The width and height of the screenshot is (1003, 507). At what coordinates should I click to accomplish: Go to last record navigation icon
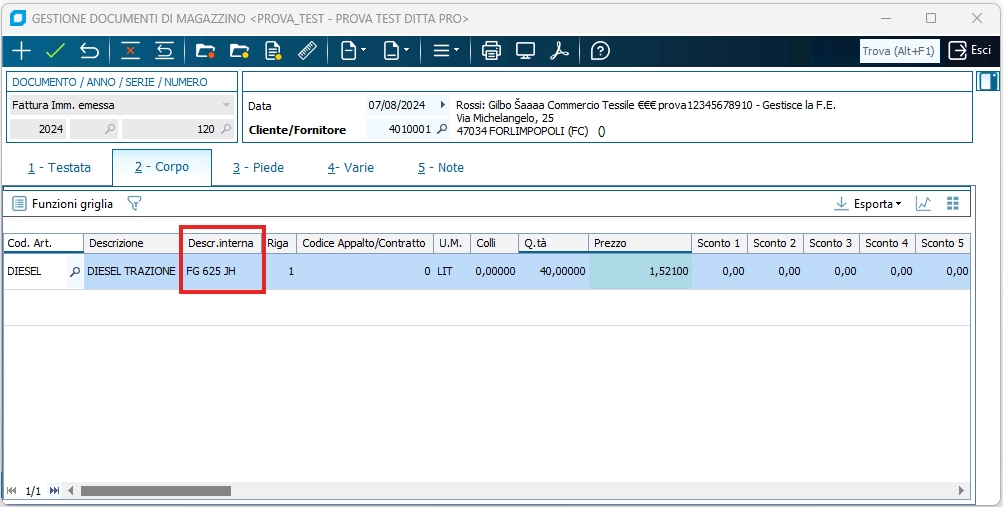click(x=54, y=491)
